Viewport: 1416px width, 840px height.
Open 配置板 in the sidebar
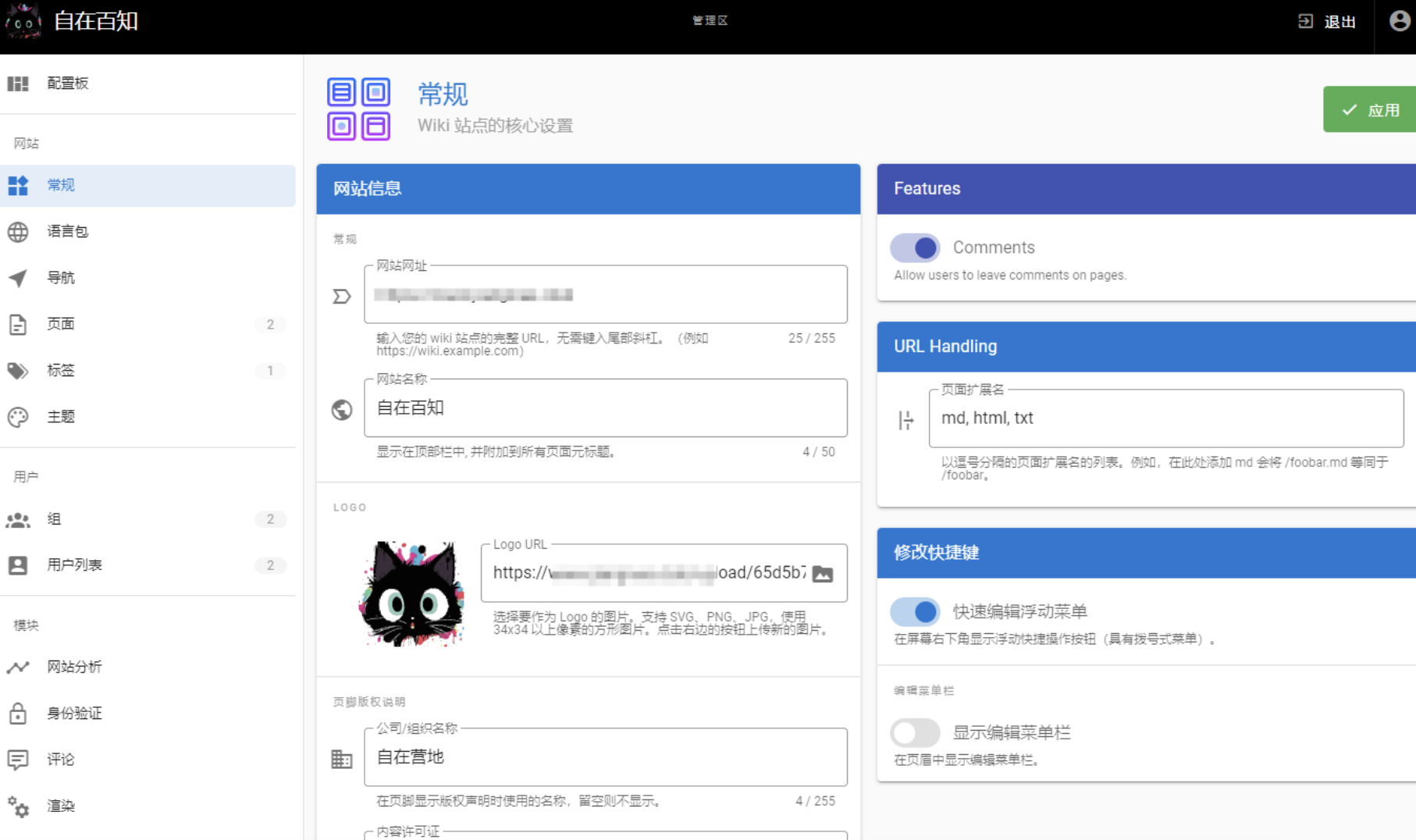tap(68, 84)
